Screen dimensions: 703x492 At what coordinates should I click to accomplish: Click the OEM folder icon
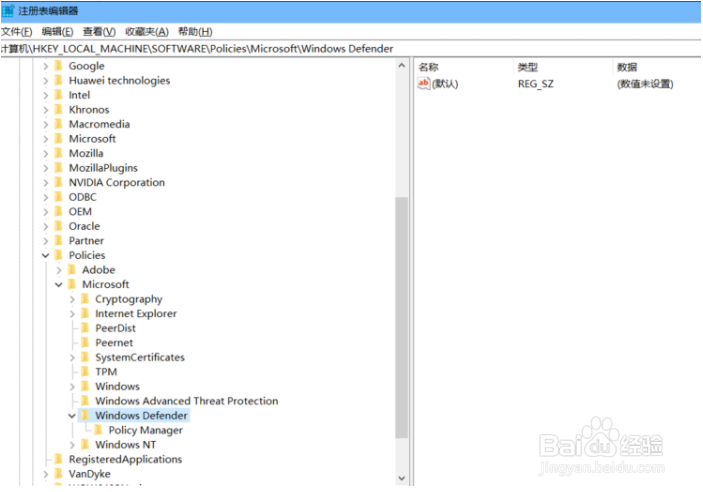click(58, 212)
